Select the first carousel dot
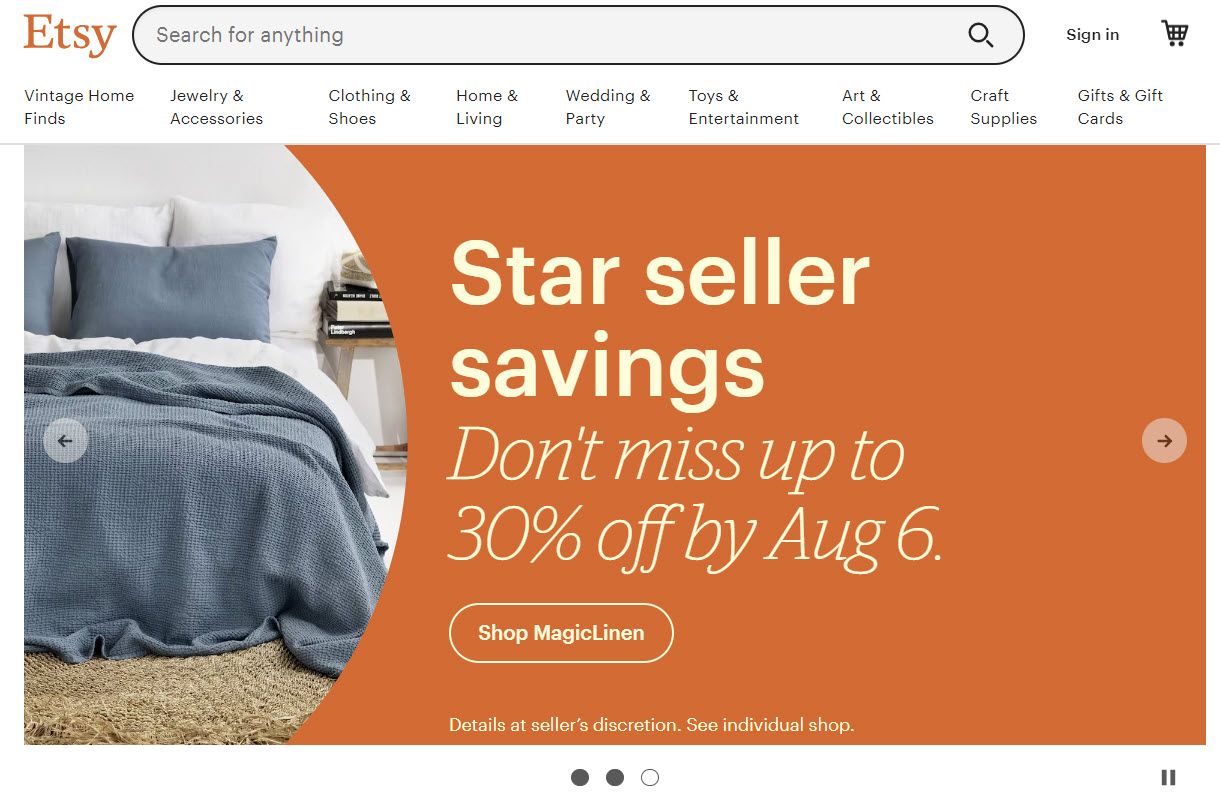The height and width of the screenshot is (800, 1220). (x=580, y=777)
